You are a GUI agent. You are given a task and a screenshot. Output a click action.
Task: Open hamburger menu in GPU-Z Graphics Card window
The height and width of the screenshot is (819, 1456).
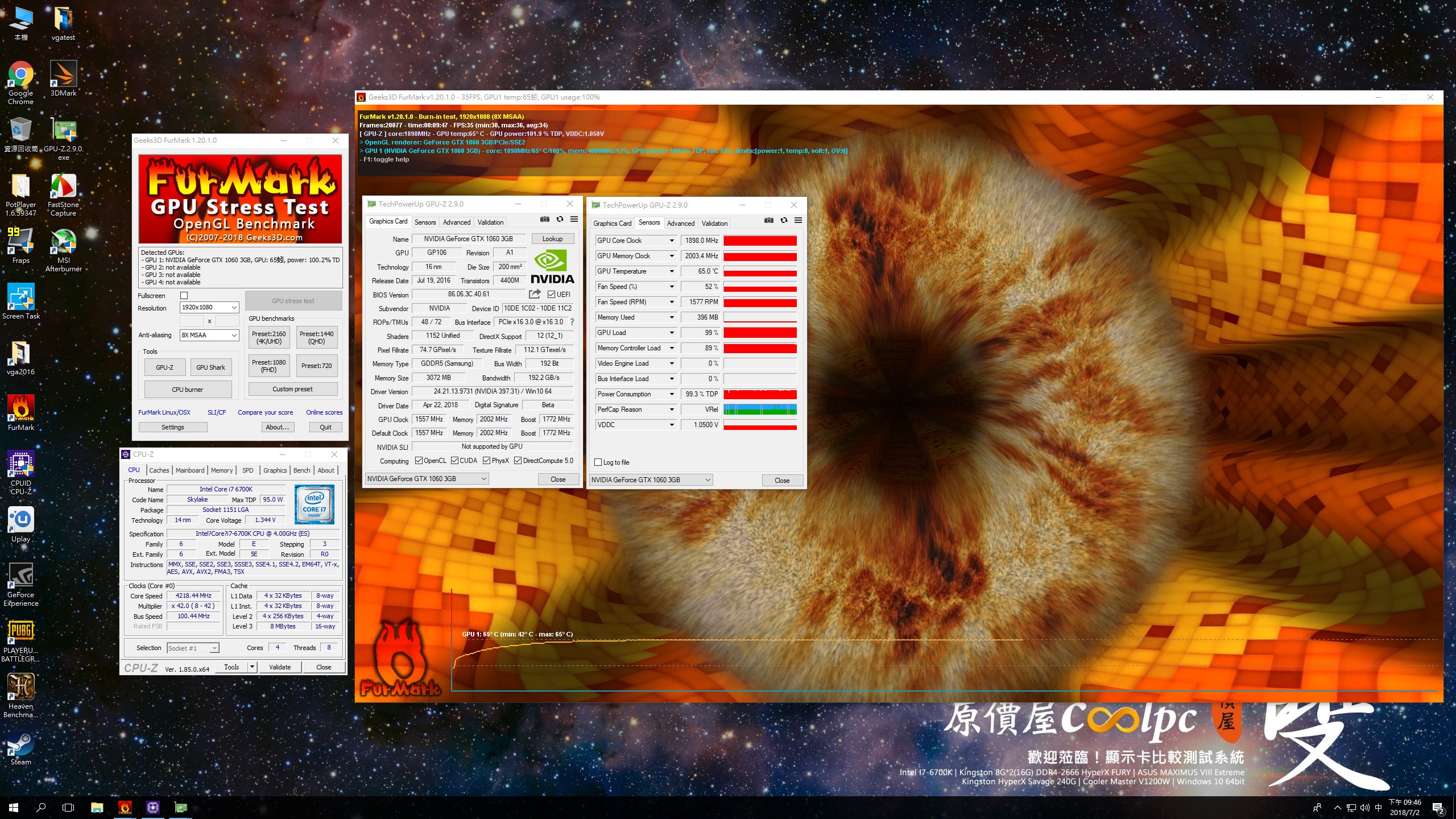coord(574,220)
